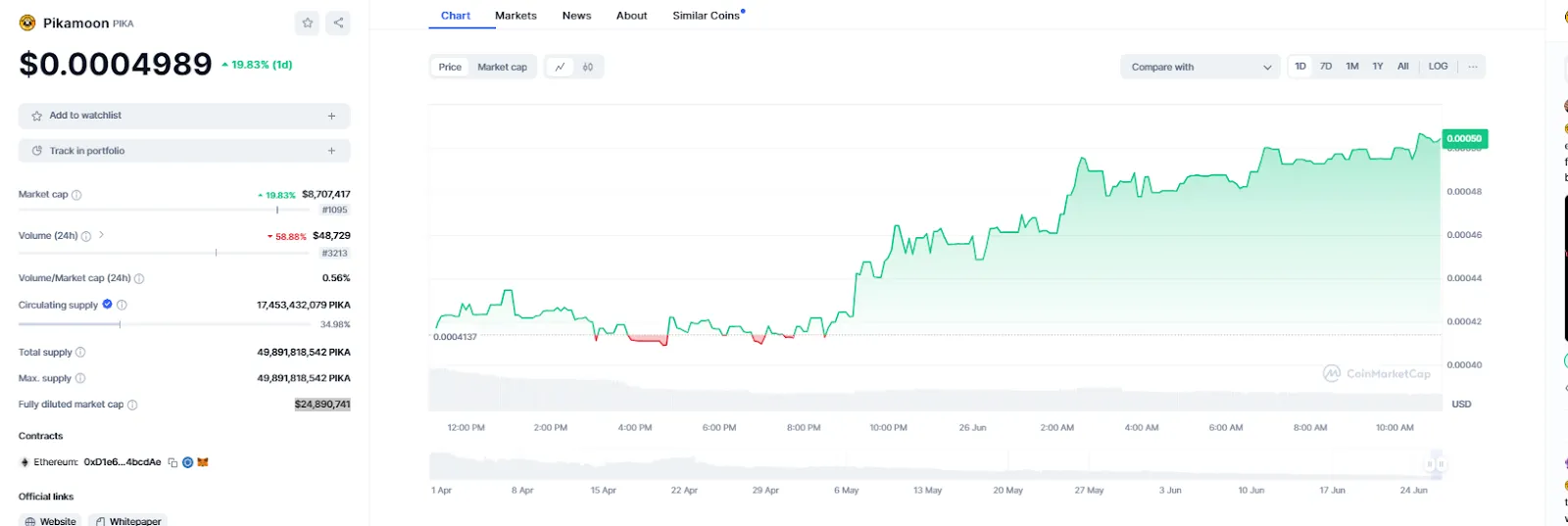
Task: Open Max. supply info icon
Action: pyautogui.click(x=80, y=378)
